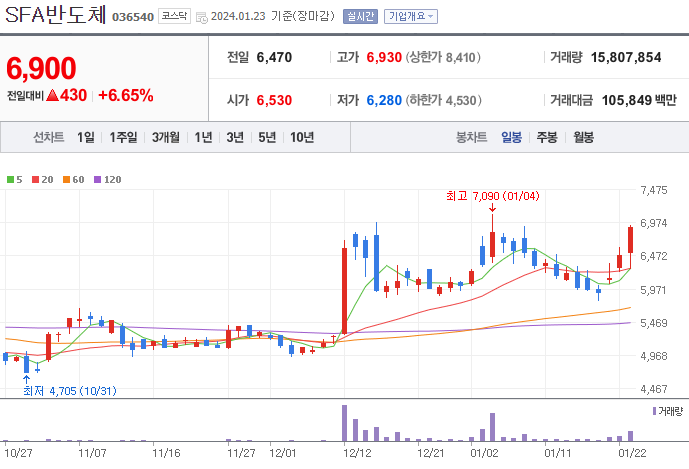Click the 거래대금 value 105,849 백만
This screenshot has height=469, width=689.
639,101
